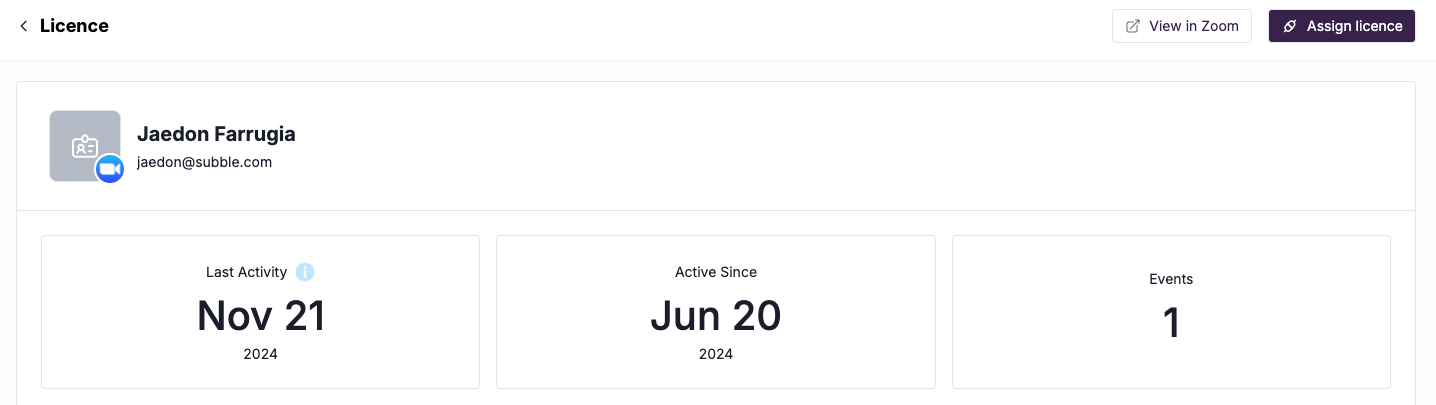The image size is (1436, 405).
Task: Select the Nov 21 date value
Action: click(261, 316)
